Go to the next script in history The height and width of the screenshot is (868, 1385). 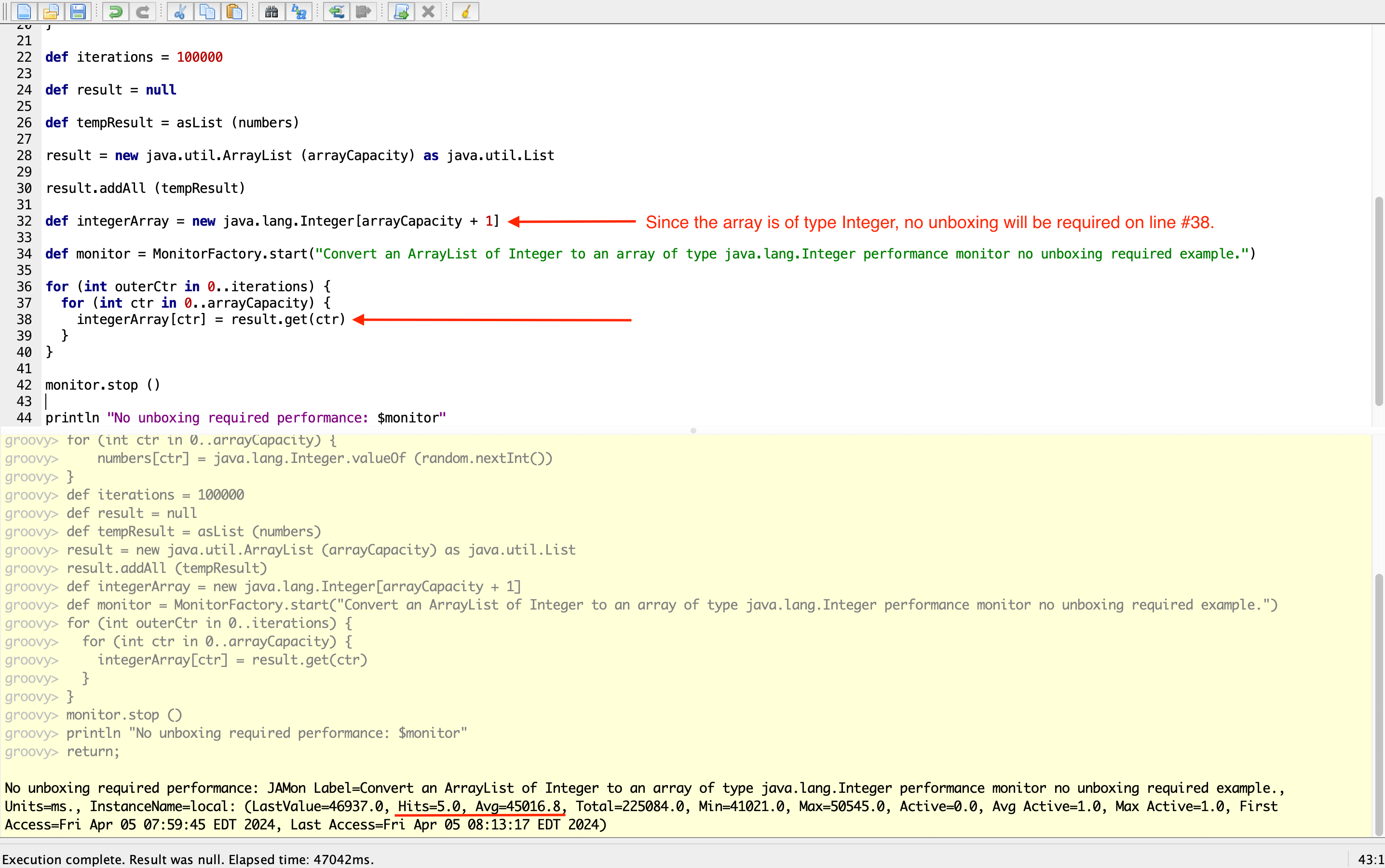point(363,12)
